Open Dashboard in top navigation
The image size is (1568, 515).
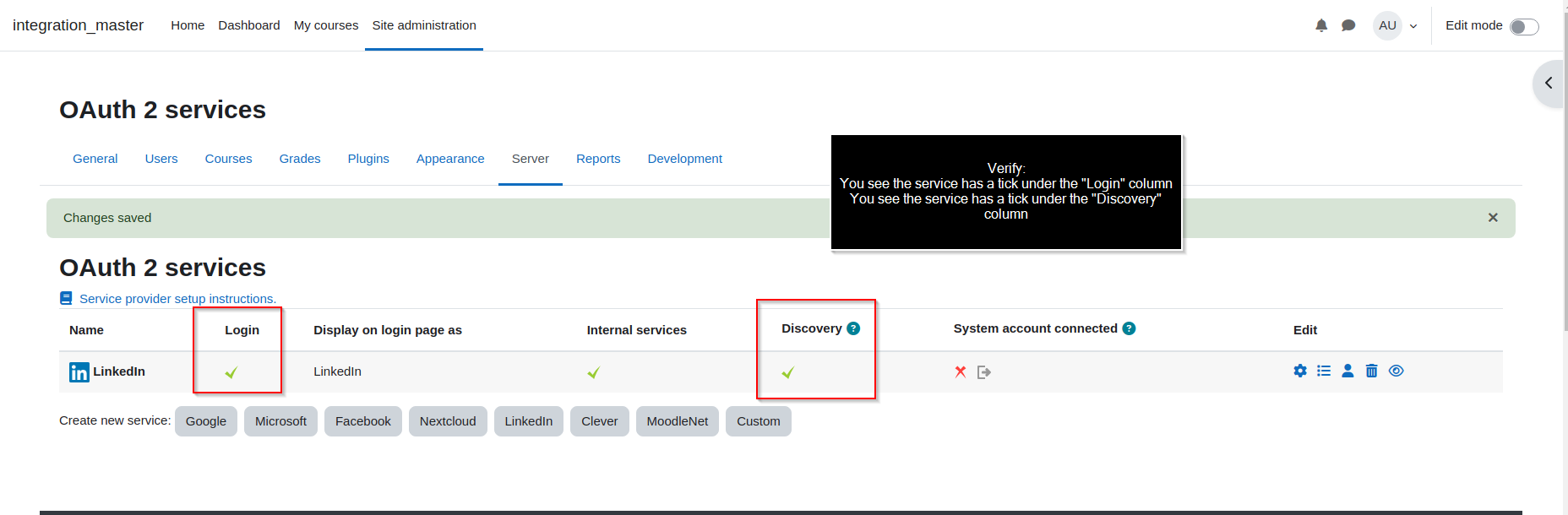coord(249,25)
